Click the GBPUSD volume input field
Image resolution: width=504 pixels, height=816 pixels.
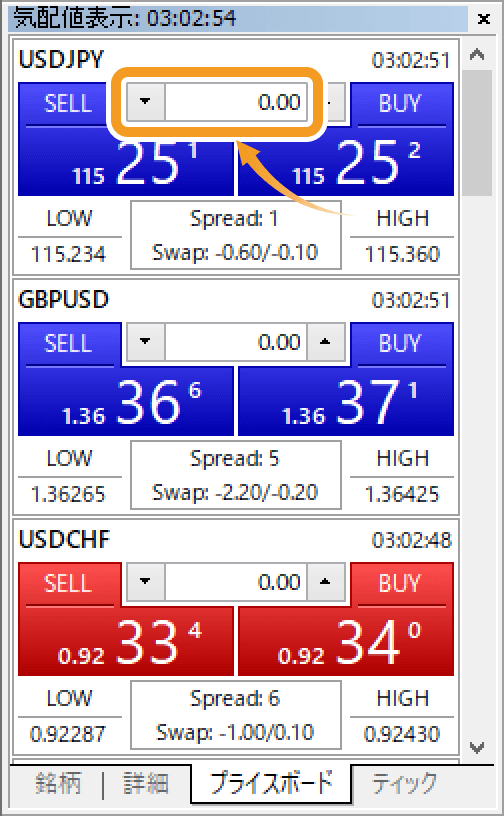(x=236, y=341)
